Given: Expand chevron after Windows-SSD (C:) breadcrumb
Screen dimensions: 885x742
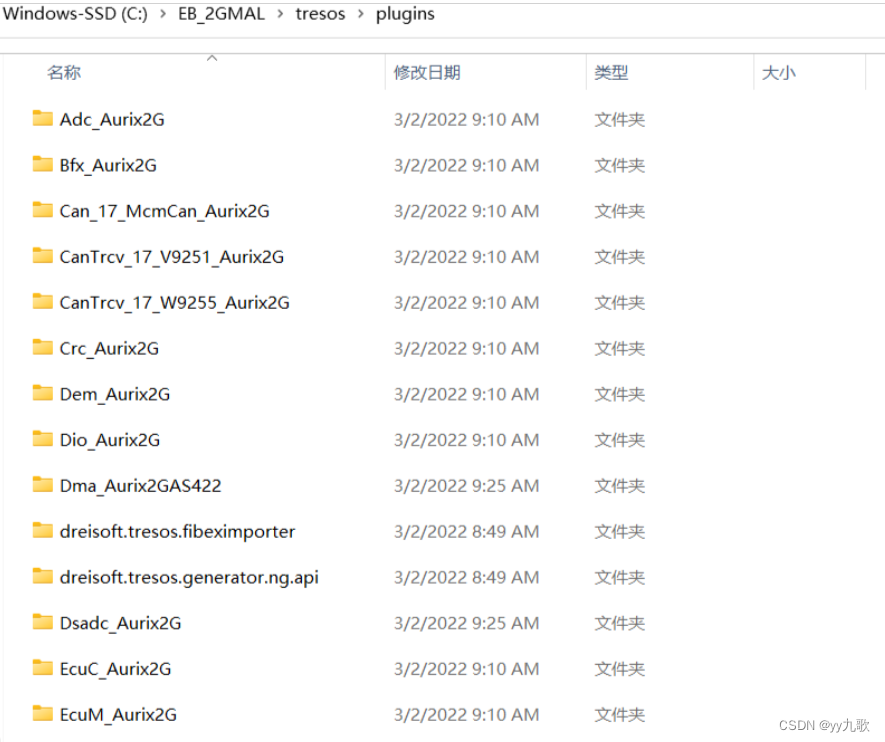Looking at the screenshot, I should (163, 14).
